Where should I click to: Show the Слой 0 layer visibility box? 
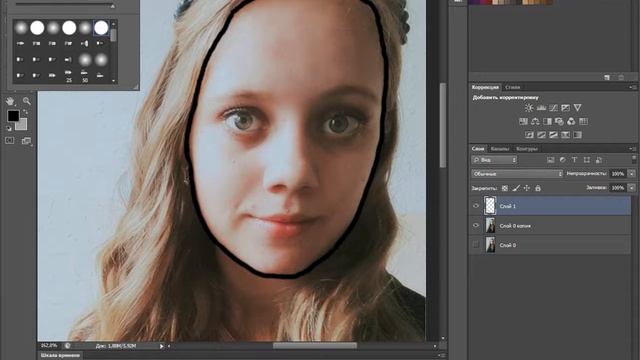point(476,245)
